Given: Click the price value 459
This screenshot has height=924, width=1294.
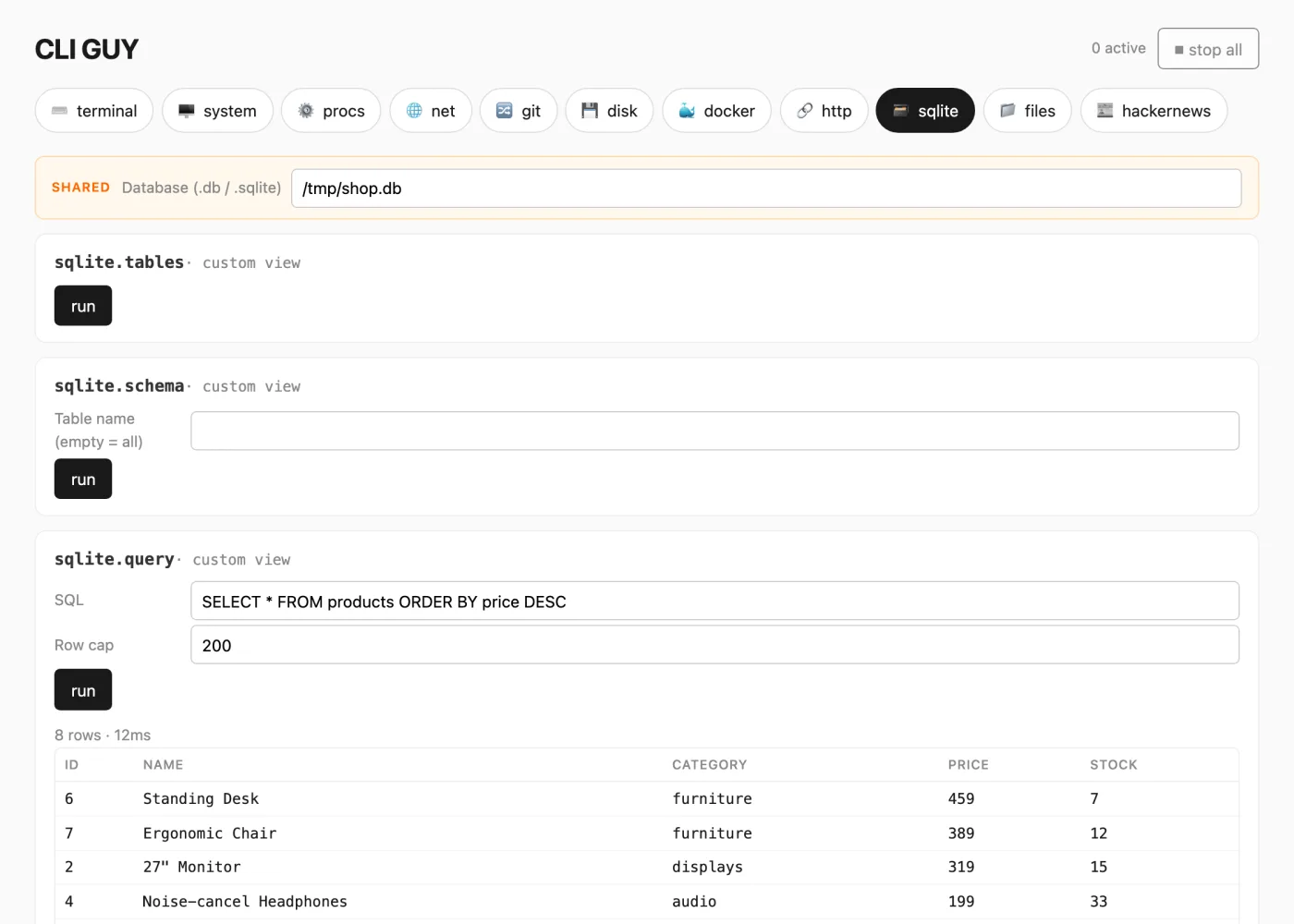Looking at the screenshot, I should click(961, 798).
